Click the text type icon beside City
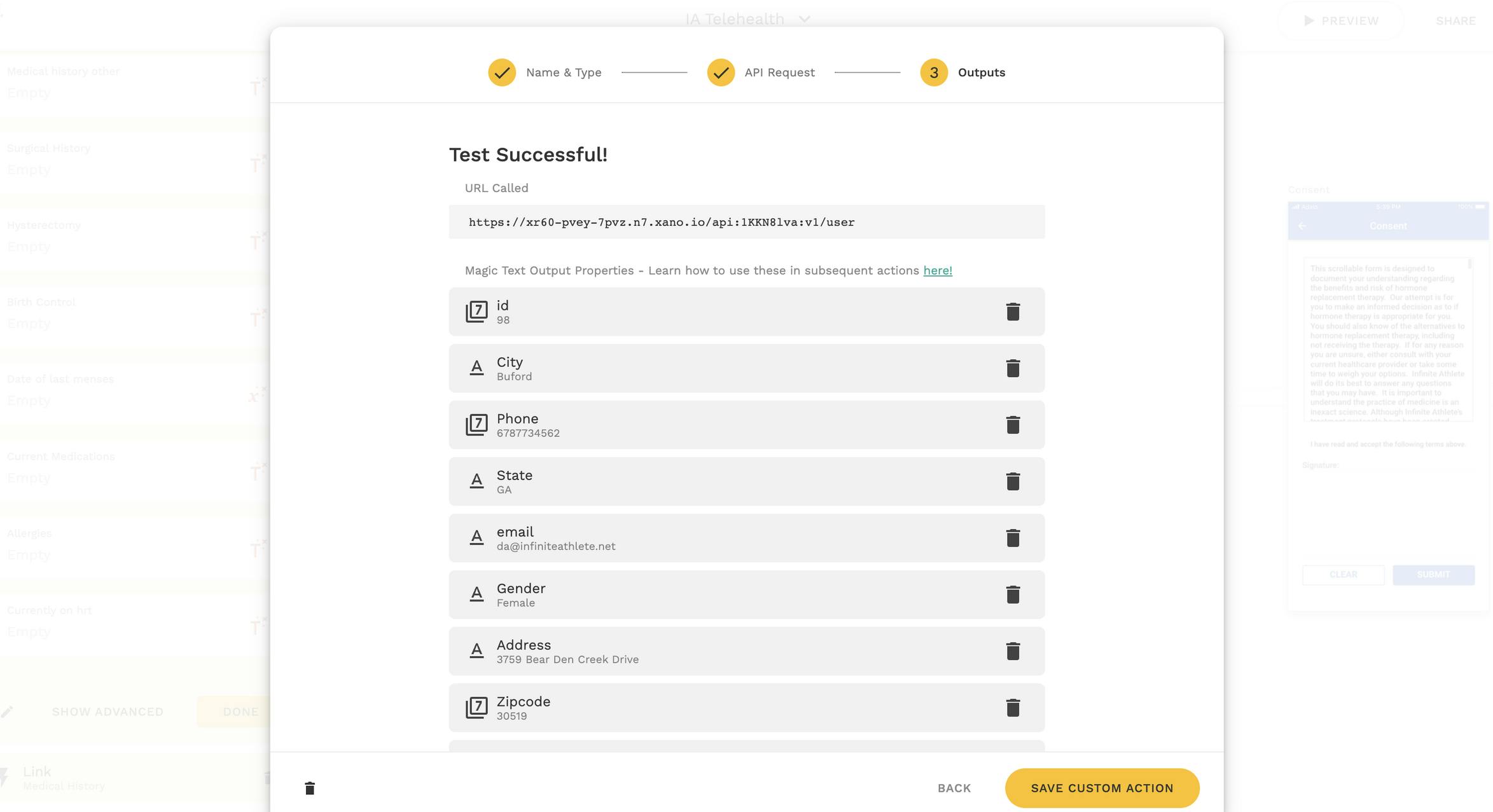The width and height of the screenshot is (1493, 812). (476, 368)
